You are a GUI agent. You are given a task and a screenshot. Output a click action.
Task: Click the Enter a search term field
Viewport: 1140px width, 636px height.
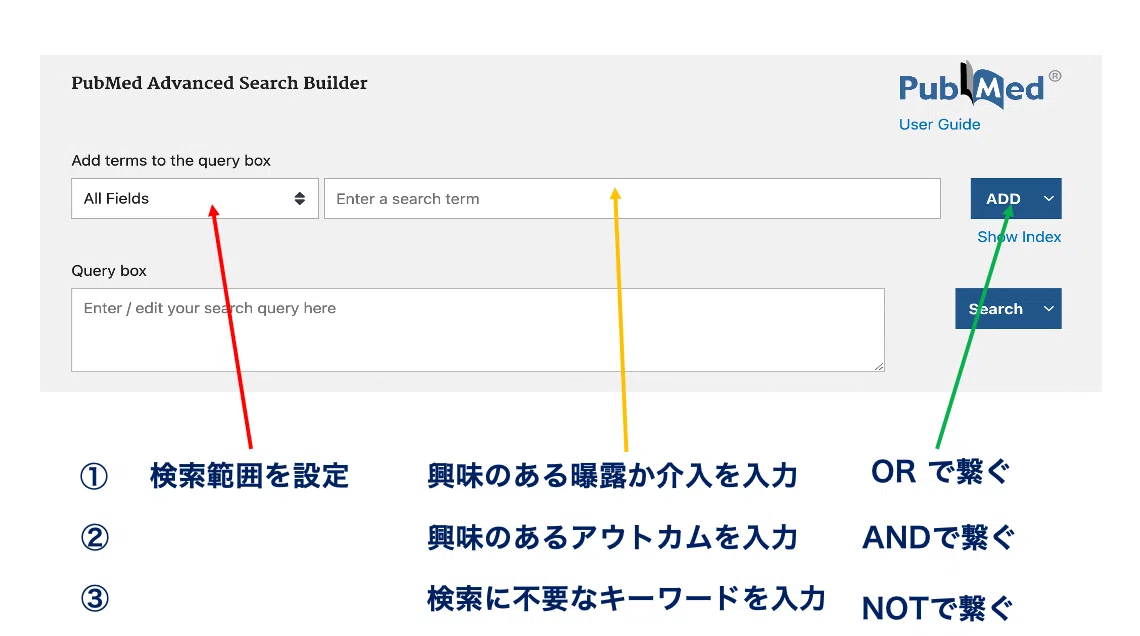click(x=632, y=198)
